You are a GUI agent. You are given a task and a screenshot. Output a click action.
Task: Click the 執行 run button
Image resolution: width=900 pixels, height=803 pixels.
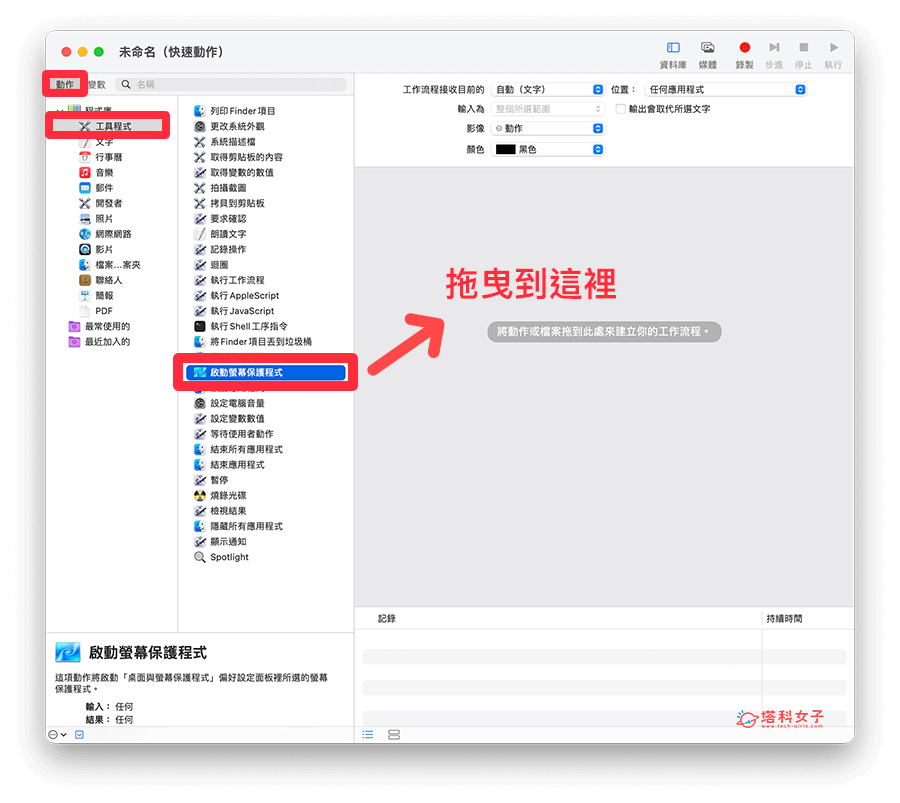click(x=834, y=46)
